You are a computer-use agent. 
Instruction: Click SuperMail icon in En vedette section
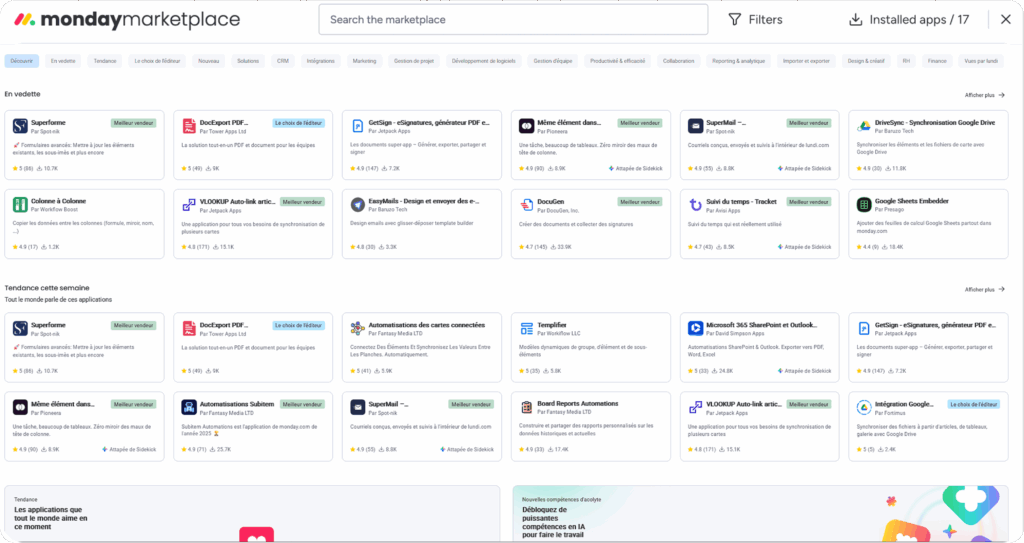tap(696, 125)
